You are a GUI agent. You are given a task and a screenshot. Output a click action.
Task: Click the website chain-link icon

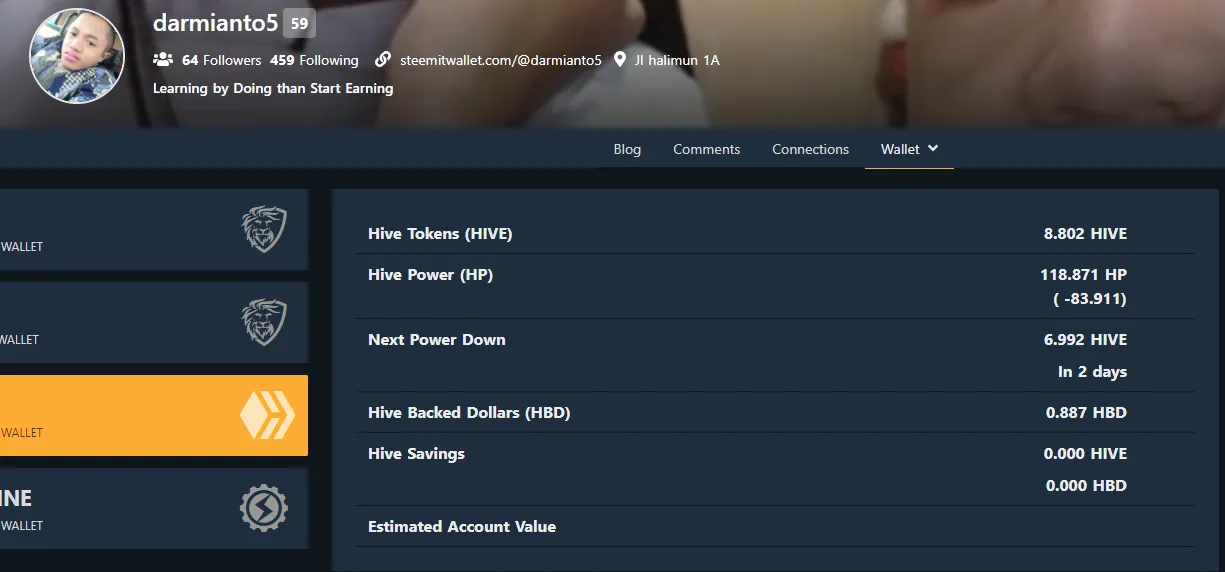383,60
